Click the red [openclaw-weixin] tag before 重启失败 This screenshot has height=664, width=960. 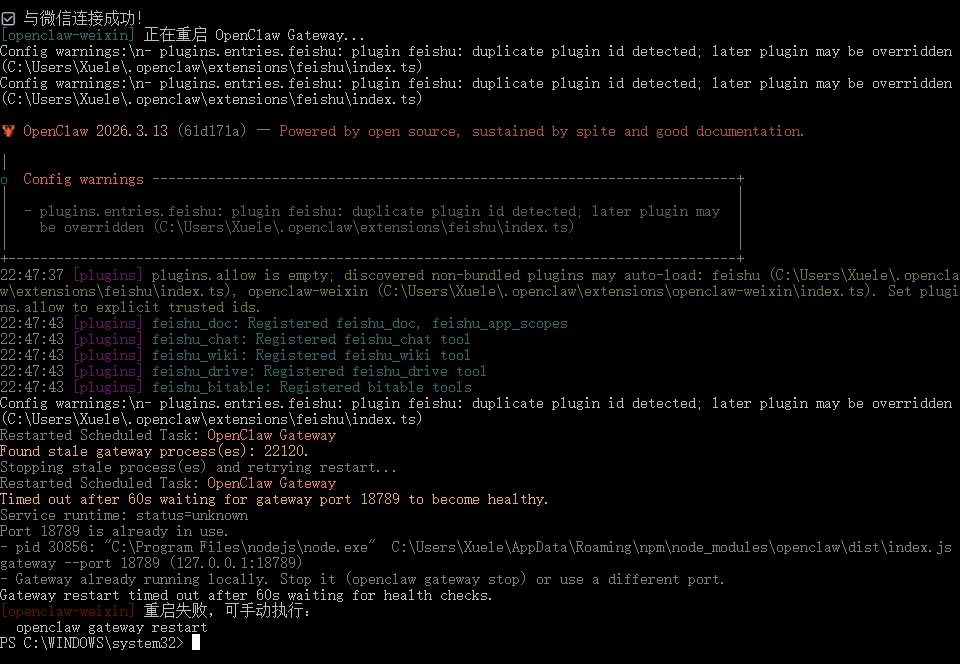point(67,611)
